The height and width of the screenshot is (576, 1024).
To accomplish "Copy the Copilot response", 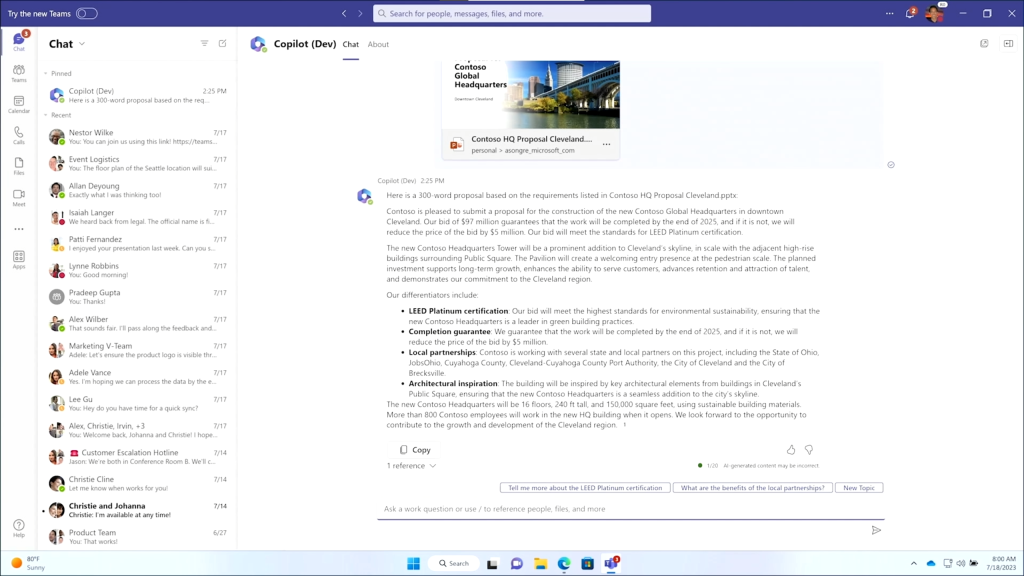I will click(415, 449).
